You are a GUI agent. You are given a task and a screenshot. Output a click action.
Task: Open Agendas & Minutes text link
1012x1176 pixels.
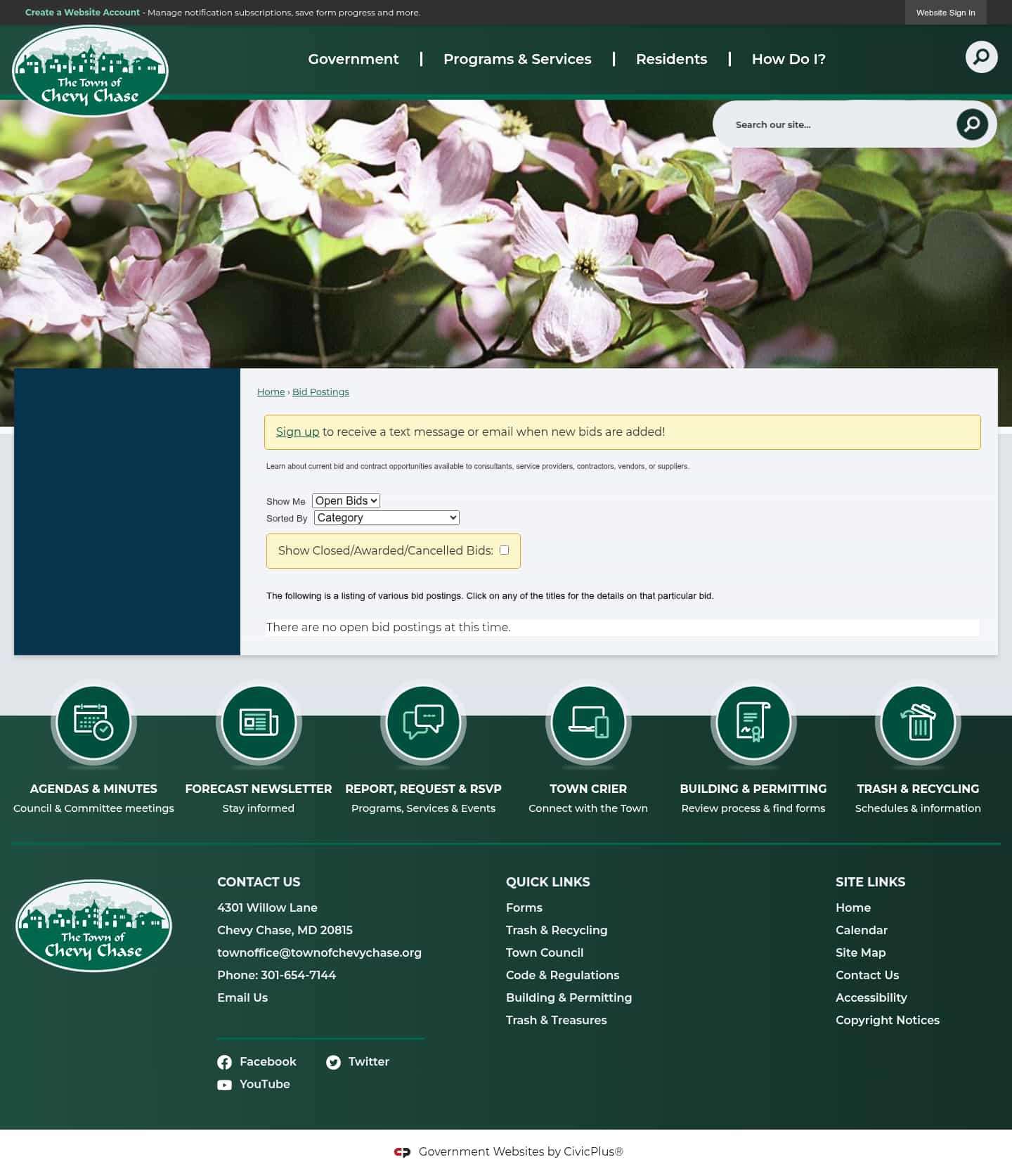click(x=93, y=789)
